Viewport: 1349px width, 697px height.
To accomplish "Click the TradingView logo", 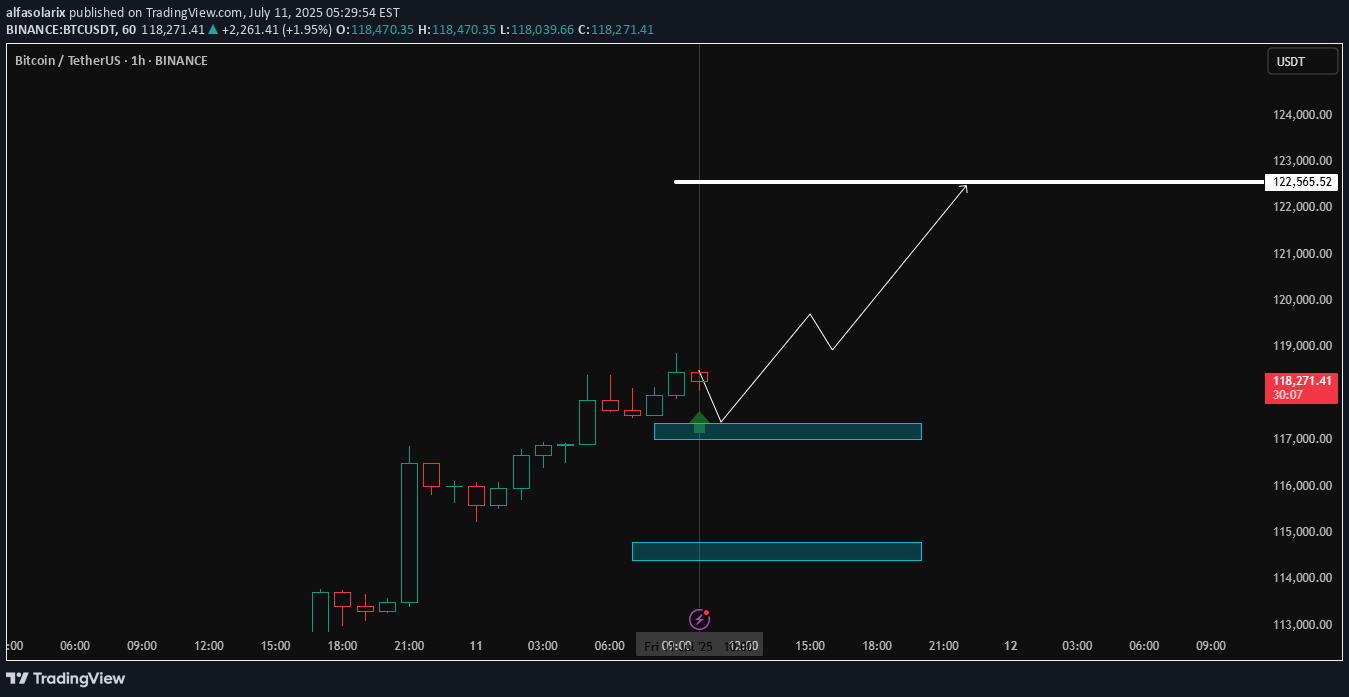I will click(65, 678).
